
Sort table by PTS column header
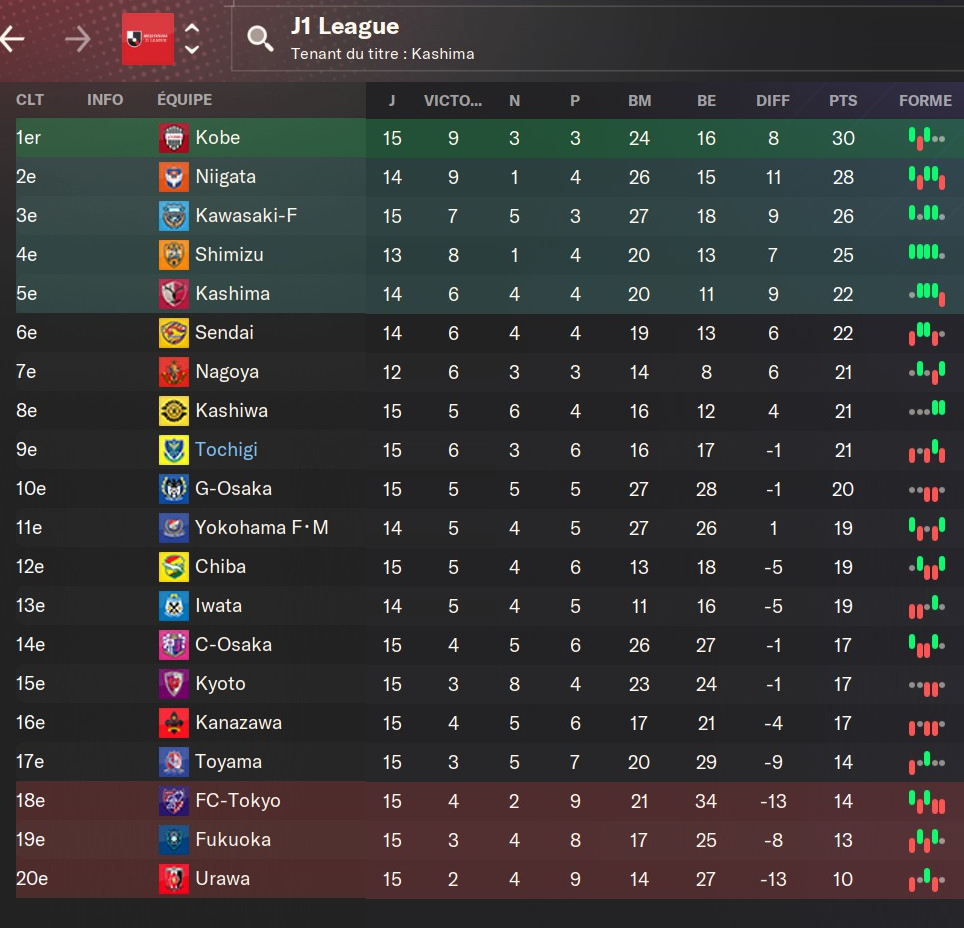coord(843,100)
